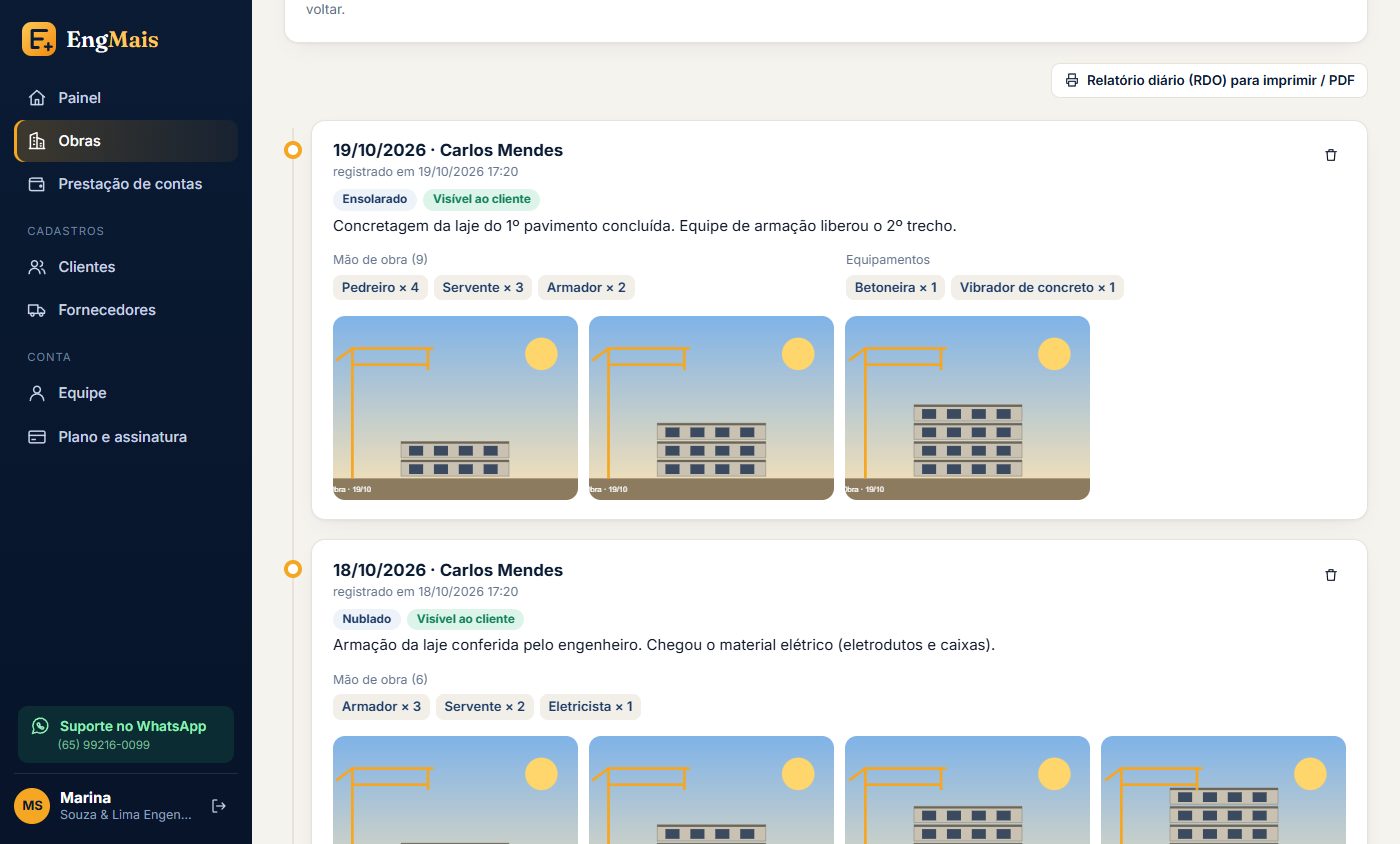Click the Armador × 2 chip

[586, 288]
